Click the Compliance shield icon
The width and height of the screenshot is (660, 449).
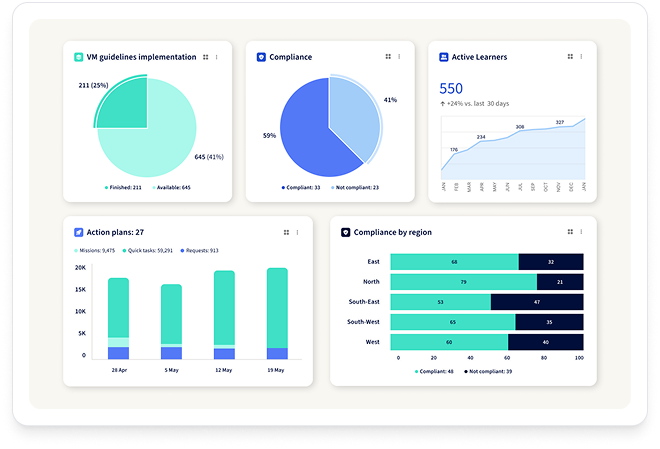[x=261, y=57]
